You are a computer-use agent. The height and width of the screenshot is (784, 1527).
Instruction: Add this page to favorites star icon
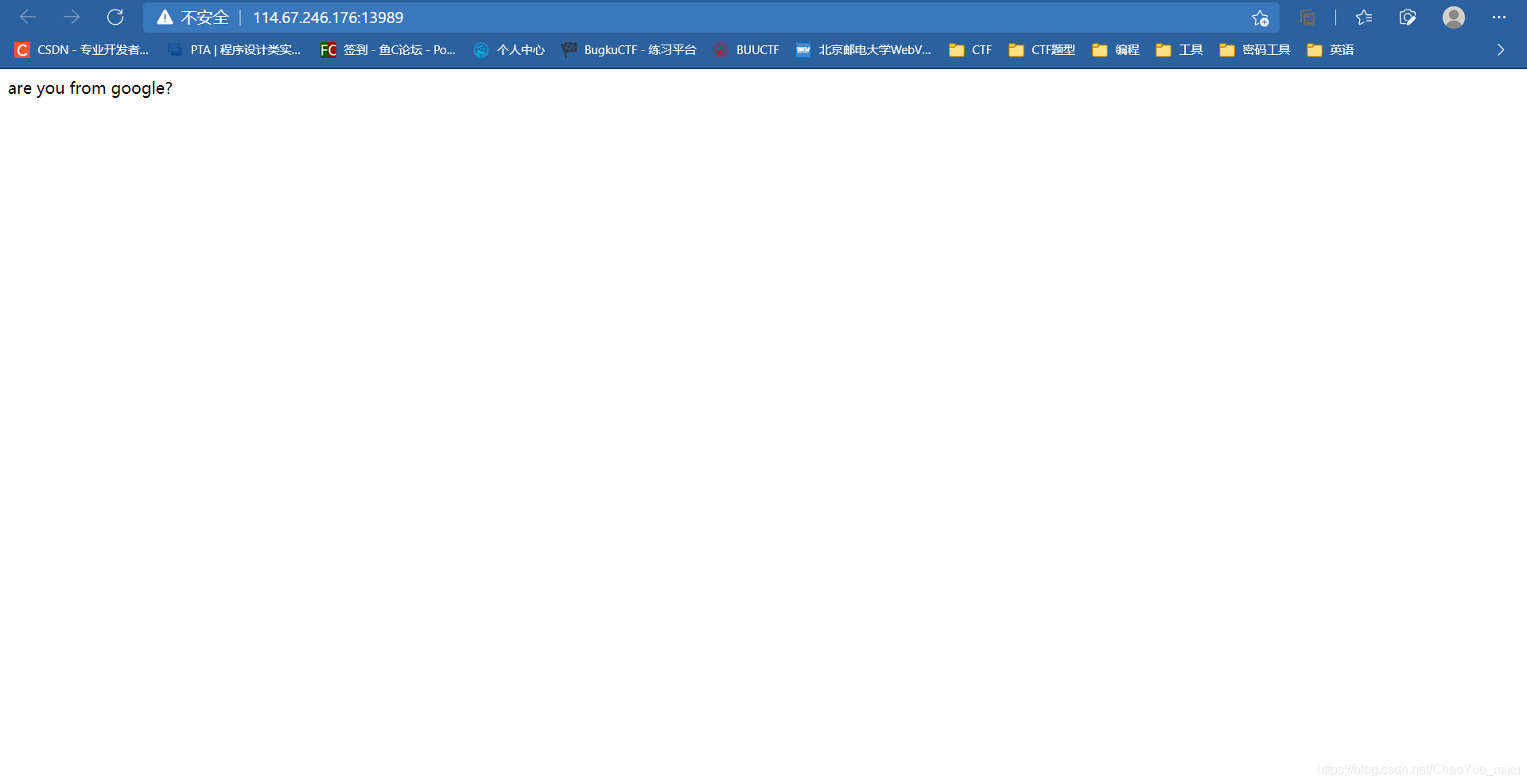point(1260,17)
